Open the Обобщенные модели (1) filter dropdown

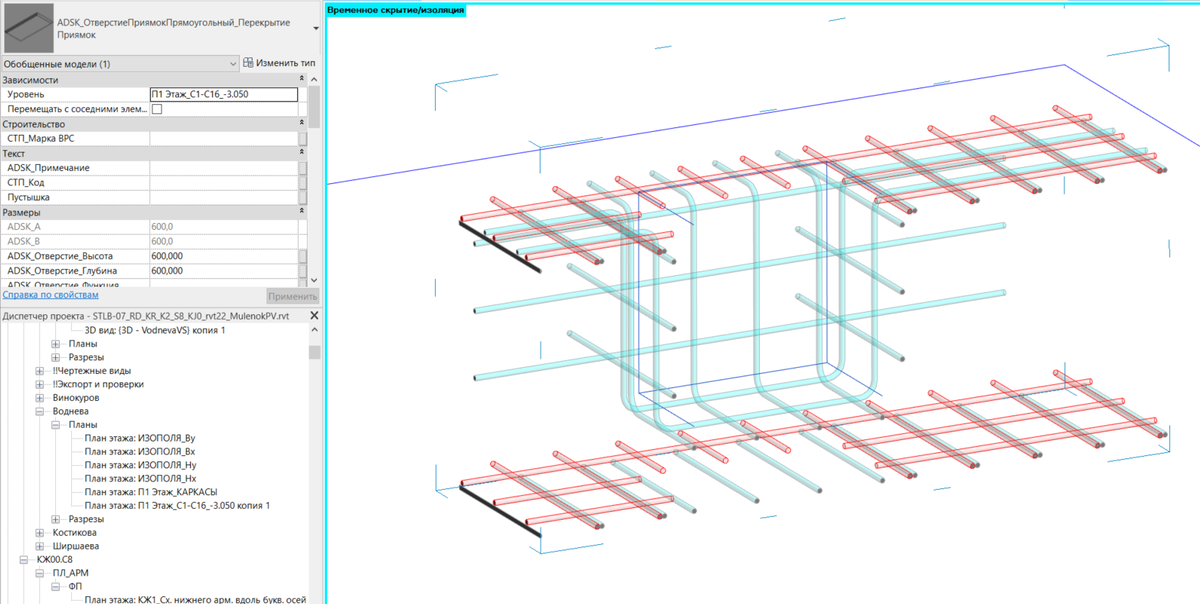coord(120,64)
